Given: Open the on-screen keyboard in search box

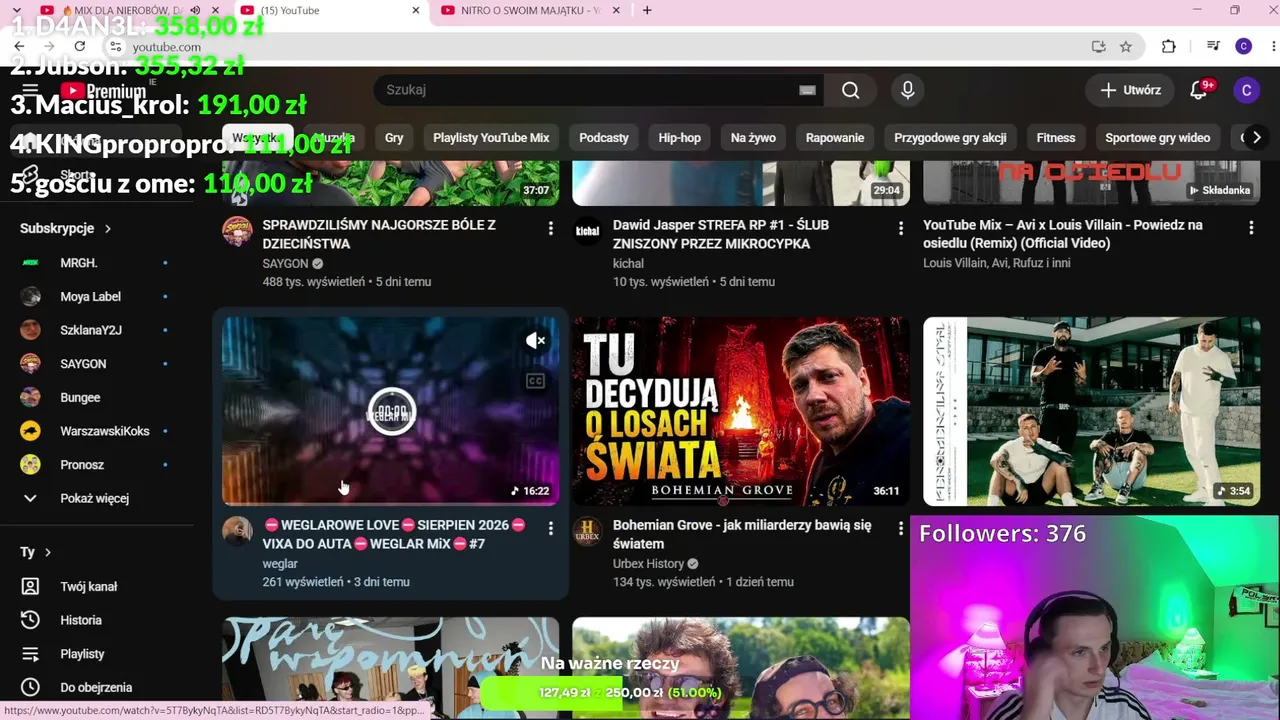Looking at the screenshot, I should click(x=807, y=90).
